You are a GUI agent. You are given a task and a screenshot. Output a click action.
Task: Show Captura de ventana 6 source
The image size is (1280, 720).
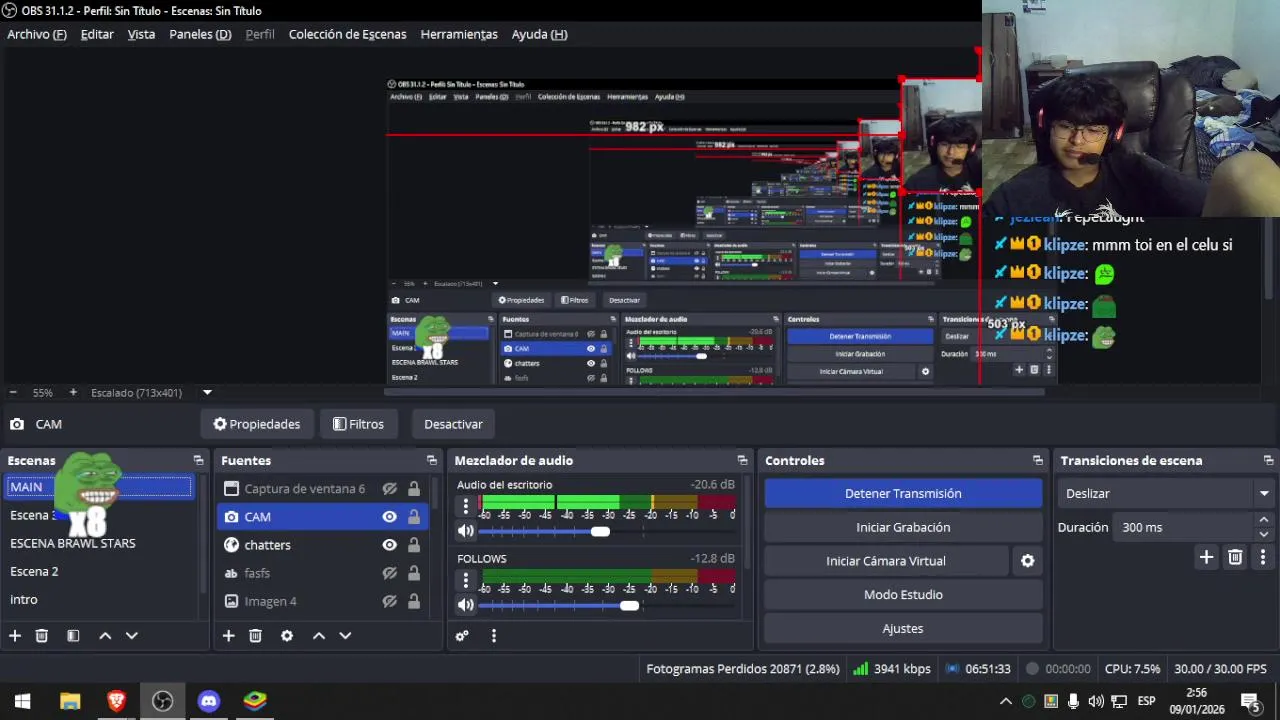pyautogui.click(x=389, y=489)
